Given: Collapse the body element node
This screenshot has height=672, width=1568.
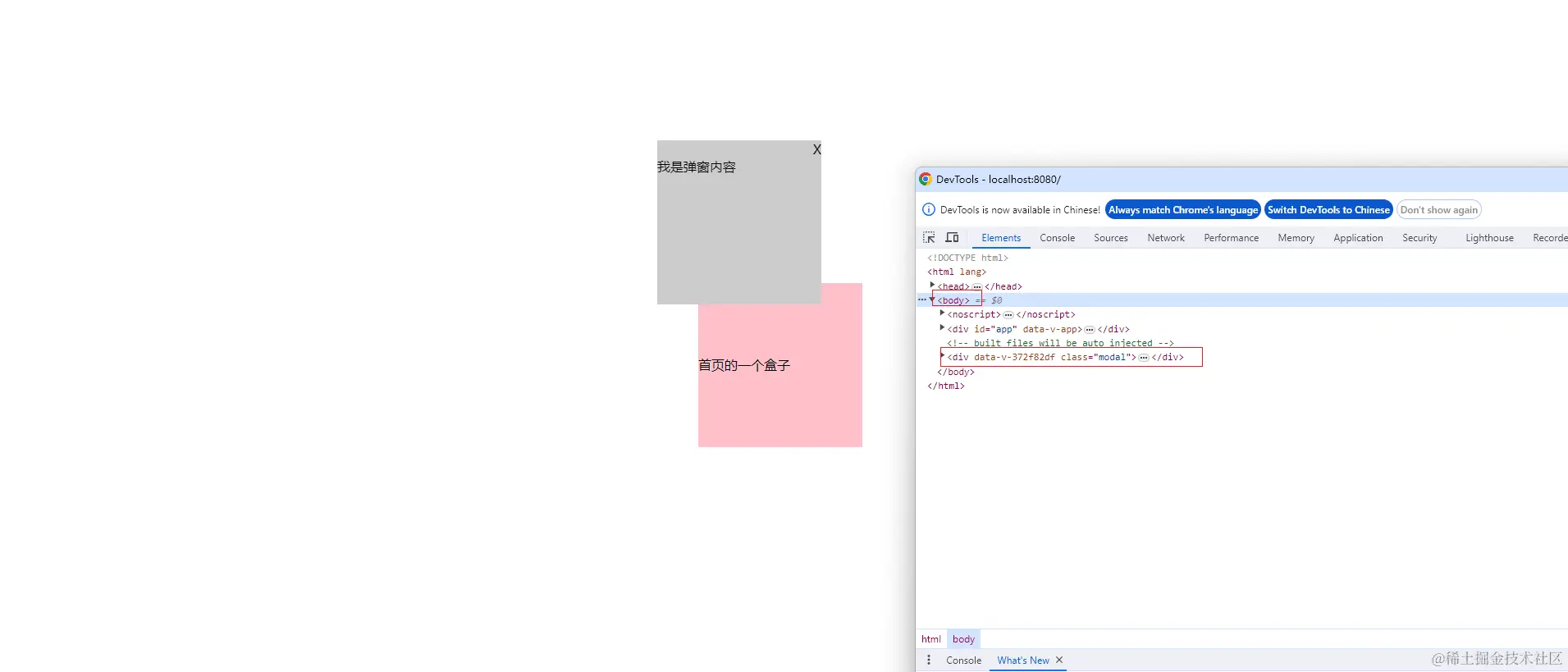Looking at the screenshot, I should 932,299.
